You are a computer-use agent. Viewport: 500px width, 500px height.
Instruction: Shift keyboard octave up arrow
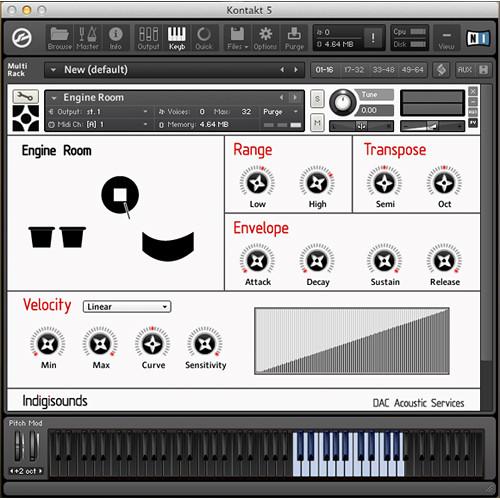40,471
